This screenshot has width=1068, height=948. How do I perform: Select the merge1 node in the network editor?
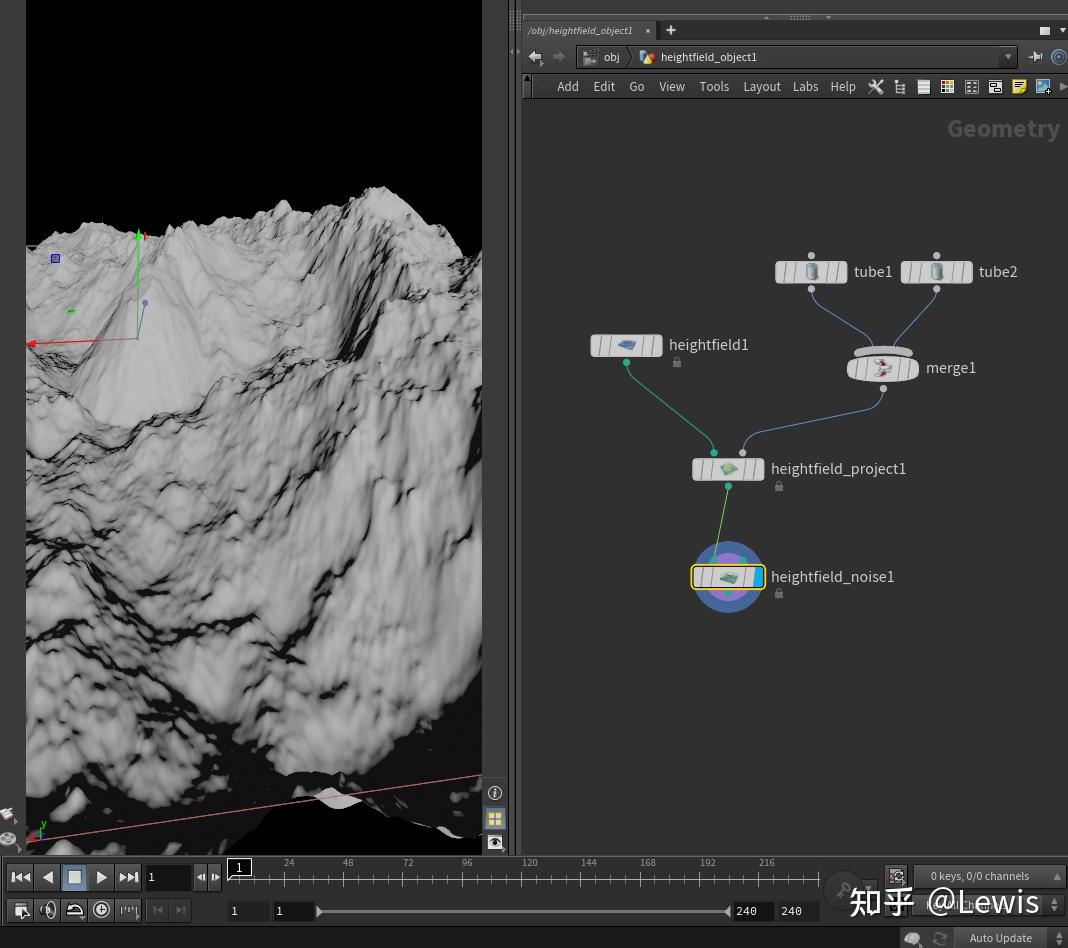pyautogui.click(x=883, y=368)
